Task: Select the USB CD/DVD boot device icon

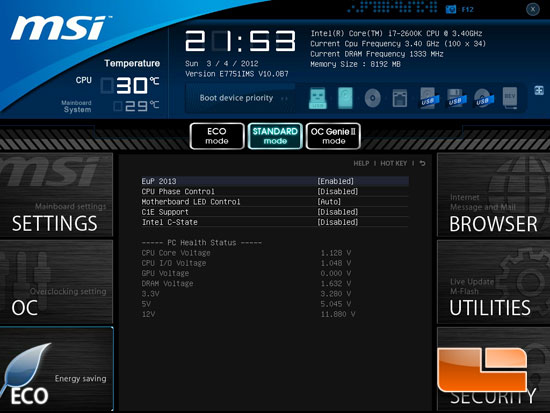Action: coord(484,98)
